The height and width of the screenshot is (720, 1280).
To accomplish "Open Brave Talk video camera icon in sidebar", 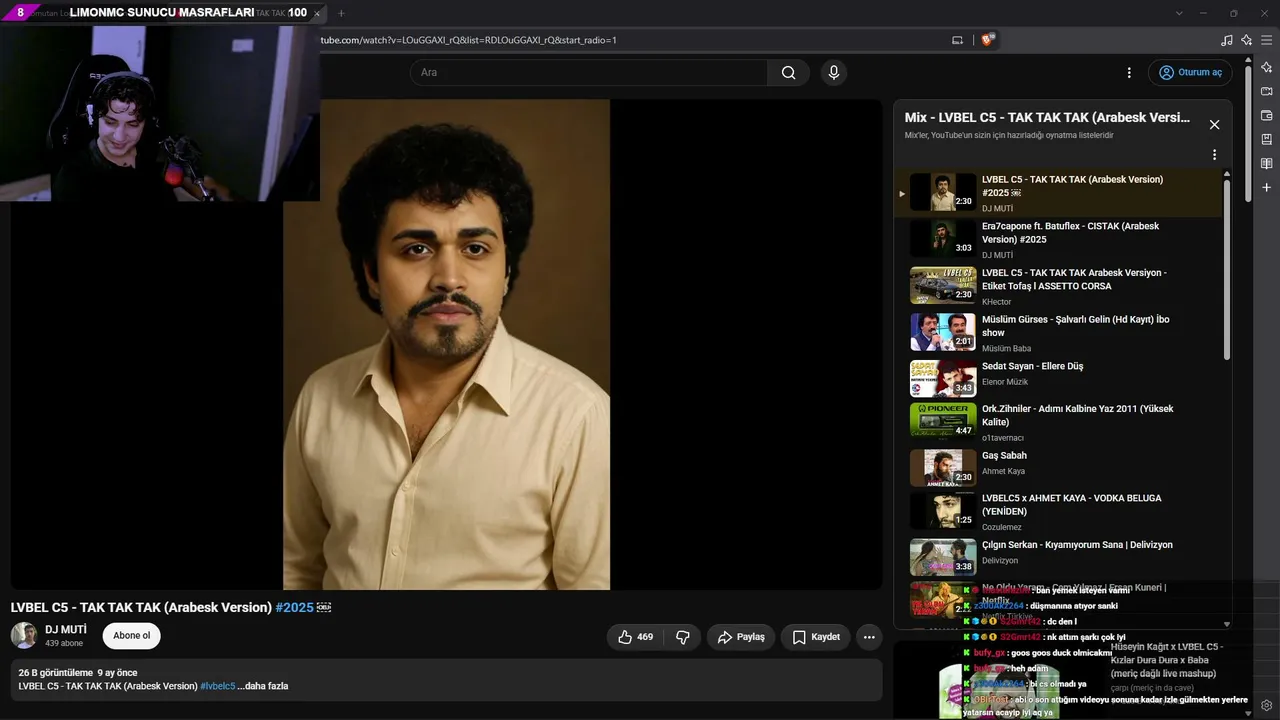I will tap(1267, 91).
